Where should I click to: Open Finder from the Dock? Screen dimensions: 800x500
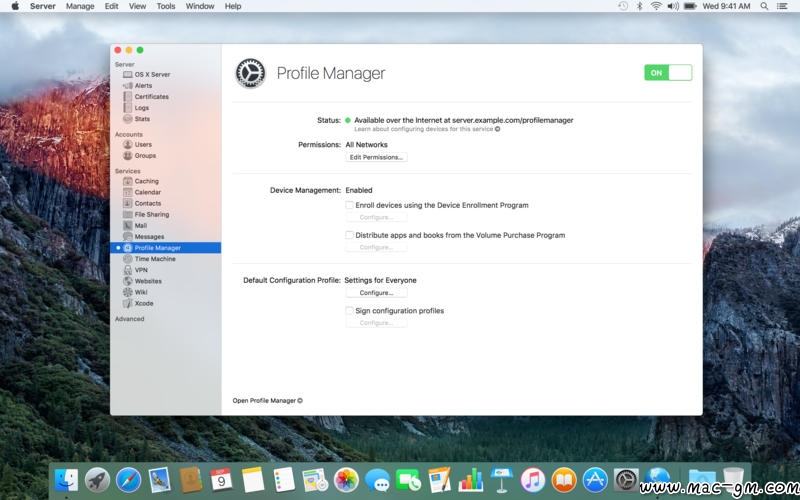pyautogui.click(x=66, y=480)
